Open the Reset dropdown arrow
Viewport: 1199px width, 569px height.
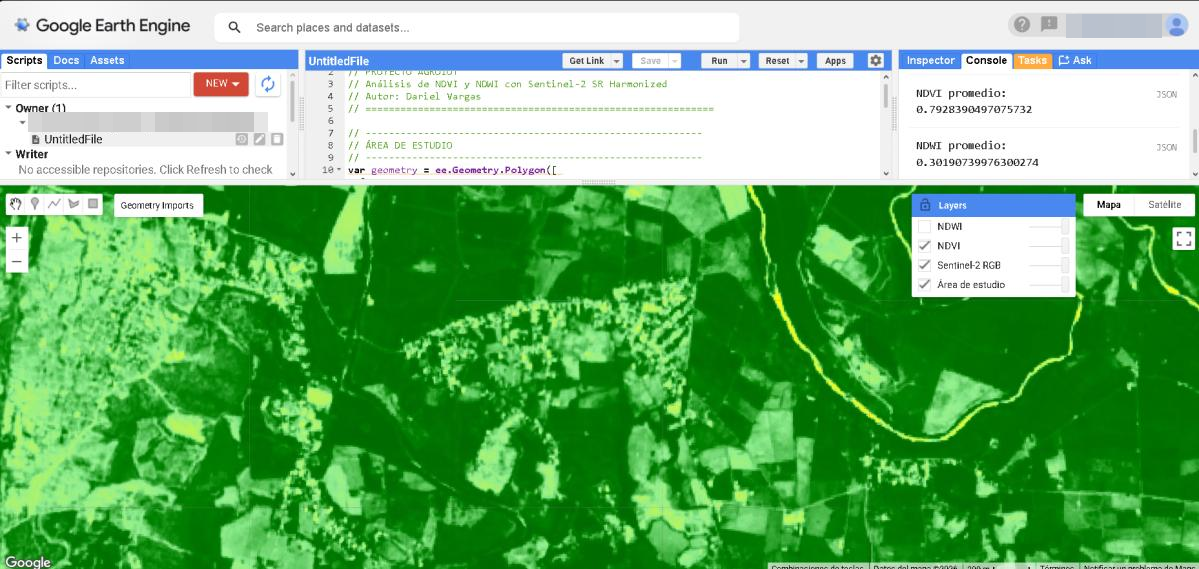tap(801, 60)
